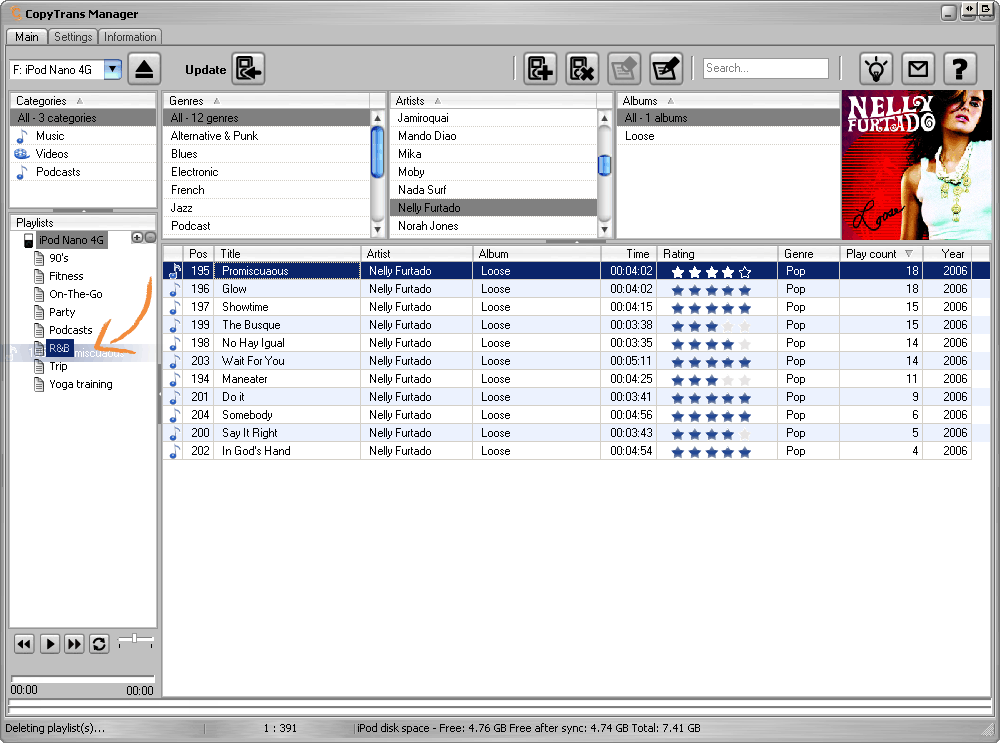Click the Update iPod icon button
This screenshot has width=1000, height=743.
[248, 69]
